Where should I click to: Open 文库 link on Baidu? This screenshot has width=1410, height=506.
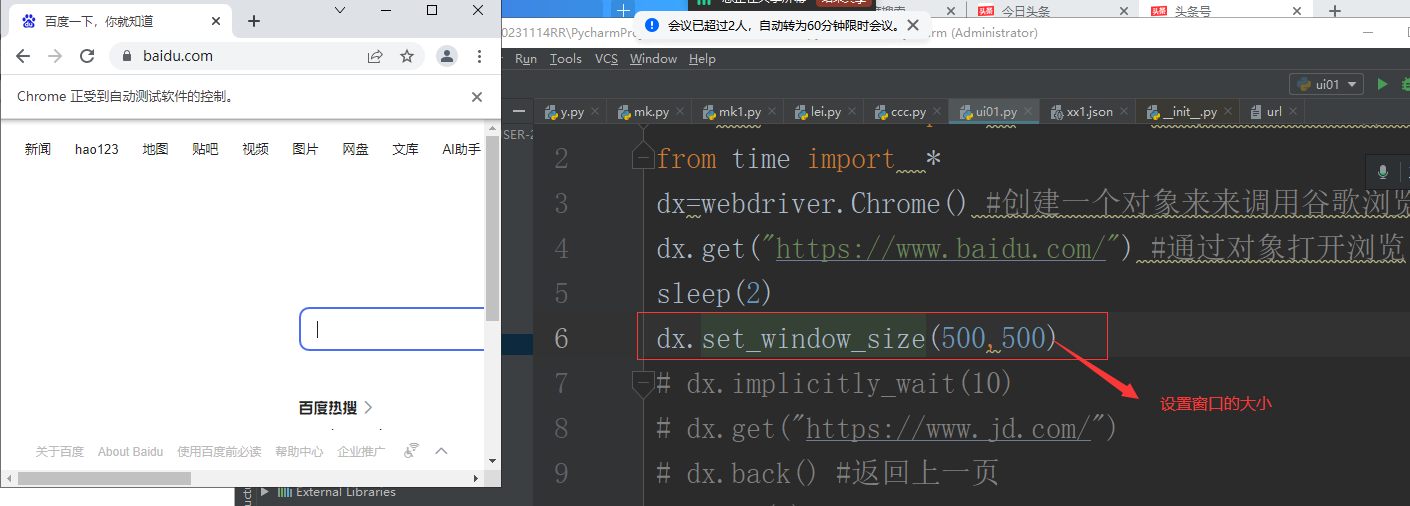pyautogui.click(x=405, y=149)
